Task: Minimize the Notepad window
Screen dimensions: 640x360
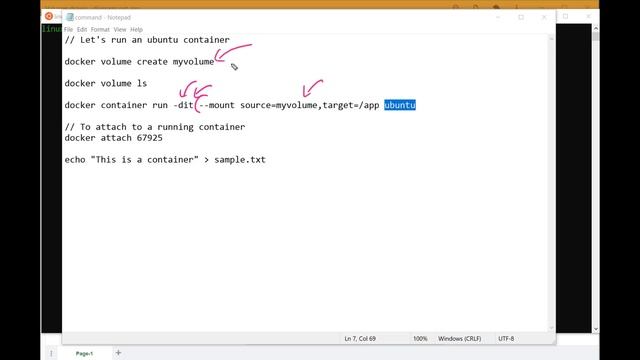Action: (x=498, y=17)
